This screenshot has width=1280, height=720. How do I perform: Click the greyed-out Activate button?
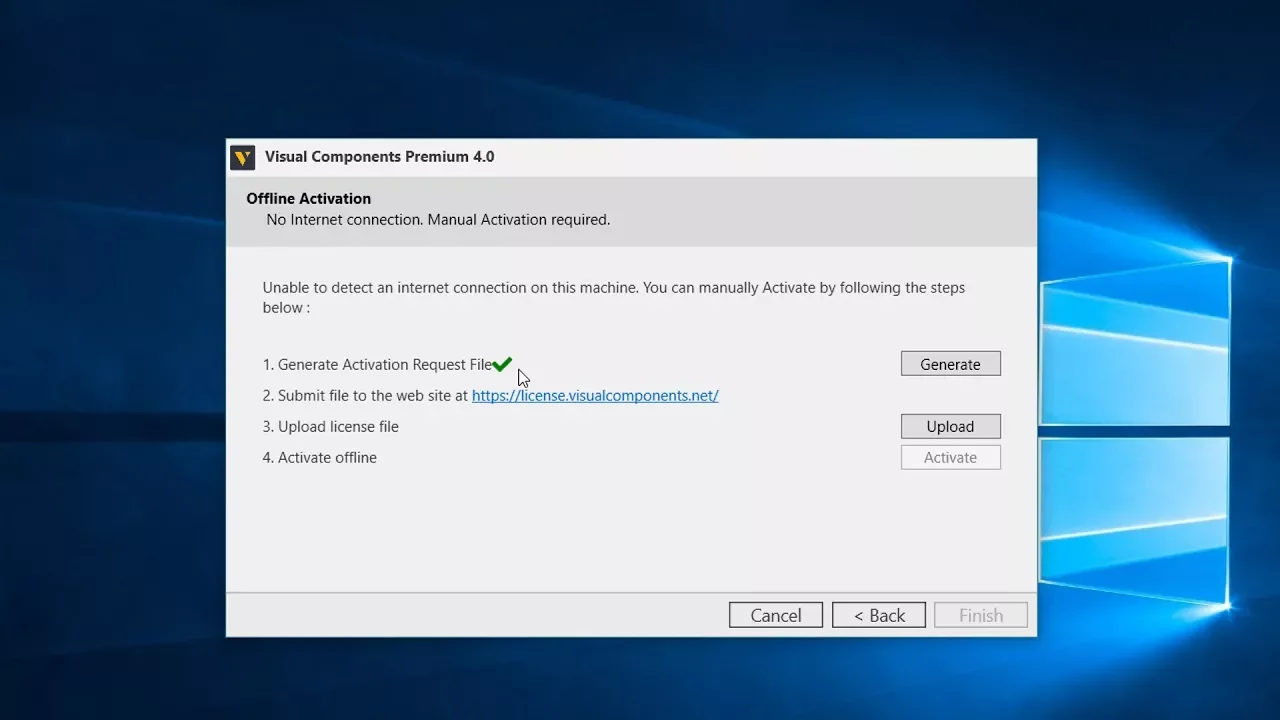point(950,457)
